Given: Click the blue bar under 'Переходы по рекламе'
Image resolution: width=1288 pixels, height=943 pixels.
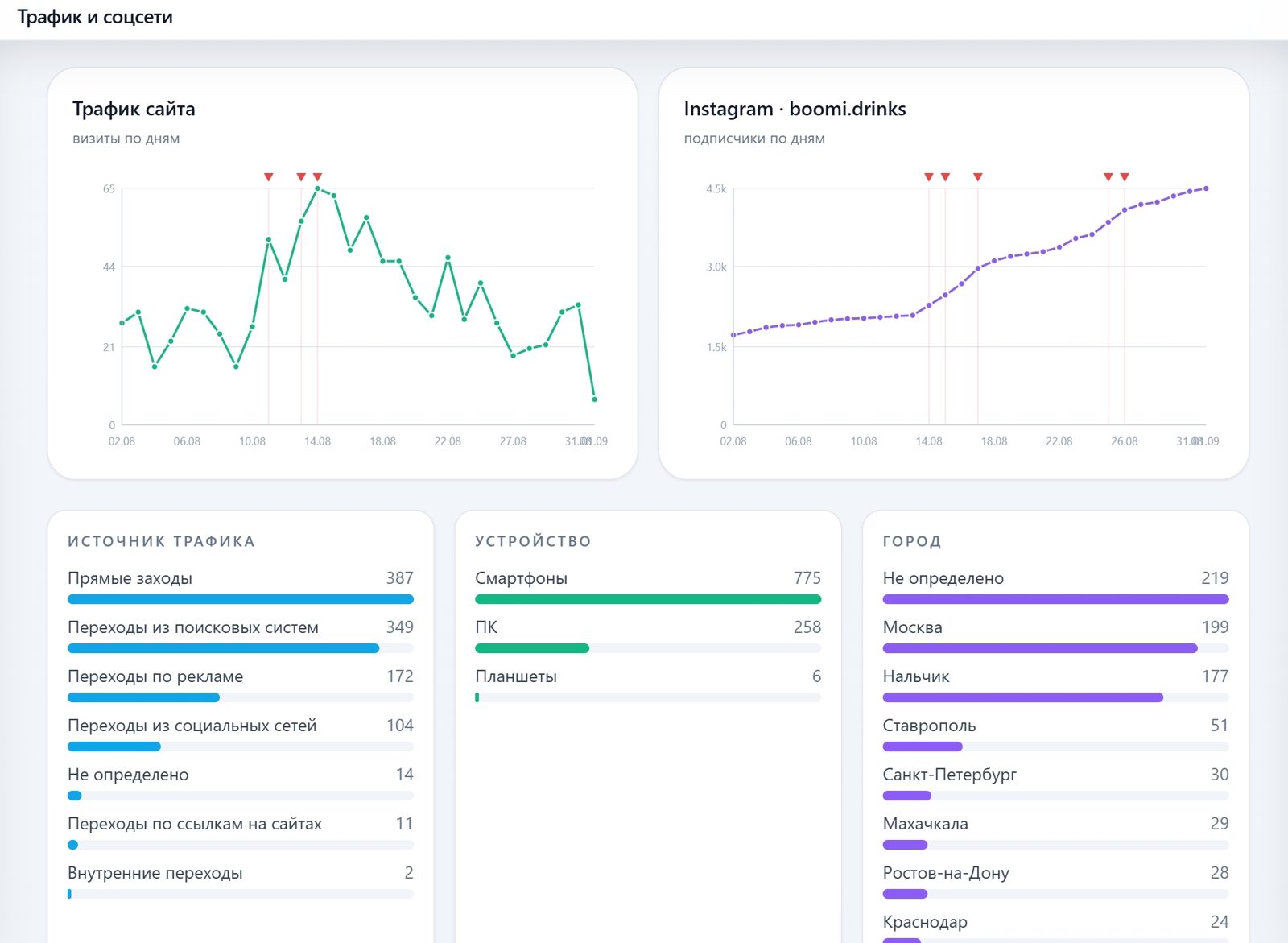Looking at the screenshot, I should point(143,697).
